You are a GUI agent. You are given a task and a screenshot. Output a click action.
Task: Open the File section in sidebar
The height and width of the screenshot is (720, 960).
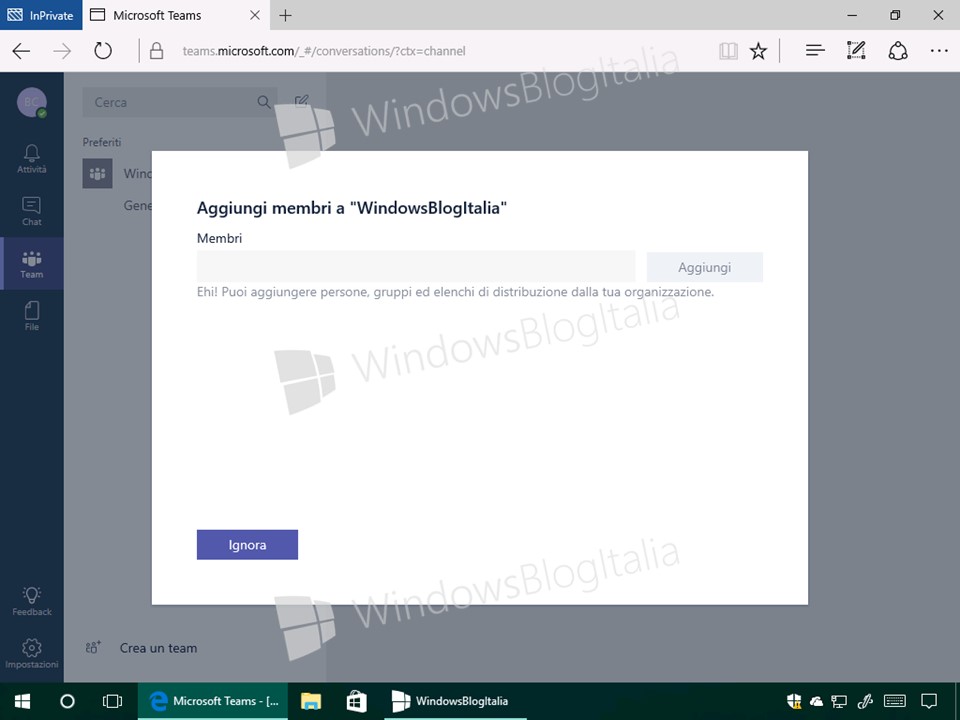click(31, 317)
